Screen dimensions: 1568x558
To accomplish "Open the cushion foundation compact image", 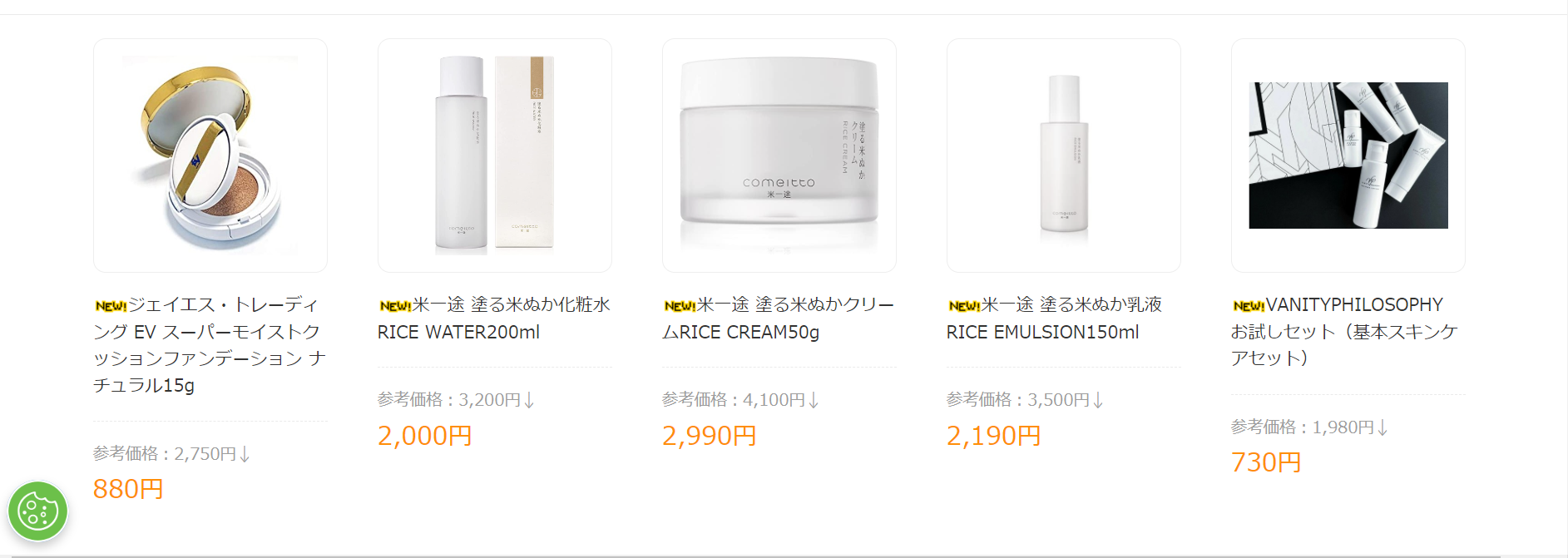I will click(x=210, y=156).
